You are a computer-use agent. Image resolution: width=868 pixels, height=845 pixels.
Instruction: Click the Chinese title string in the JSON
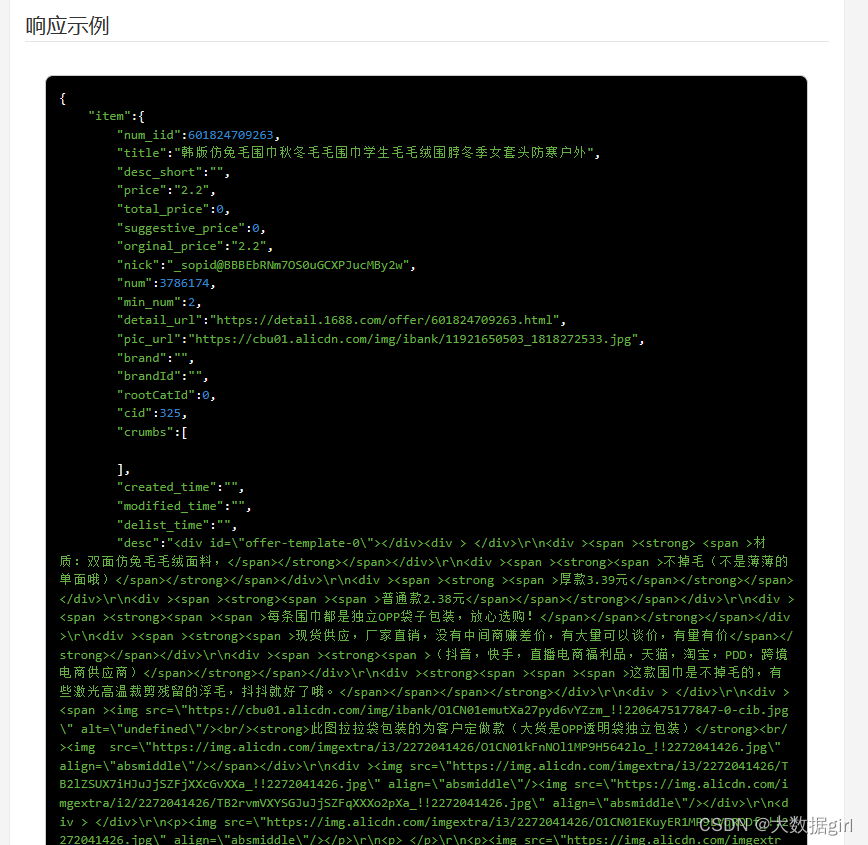(384, 153)
